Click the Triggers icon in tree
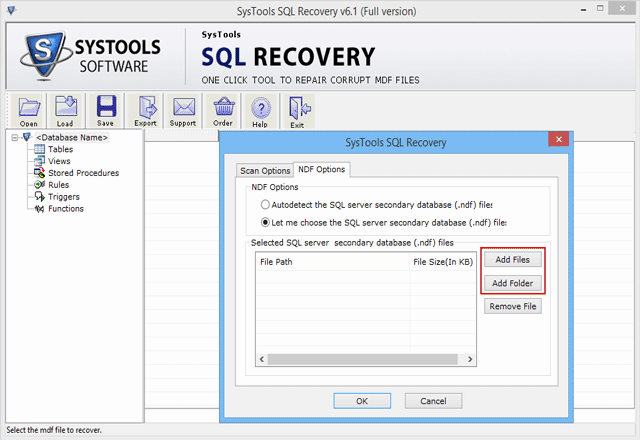Image resolution: width=640 pixels, height=440 pixels. pyautogui.click(x=40, y=196)
